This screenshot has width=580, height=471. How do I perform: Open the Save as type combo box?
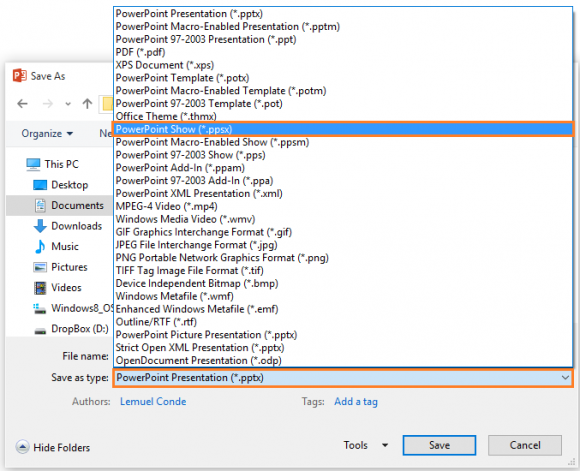point(343,378)
